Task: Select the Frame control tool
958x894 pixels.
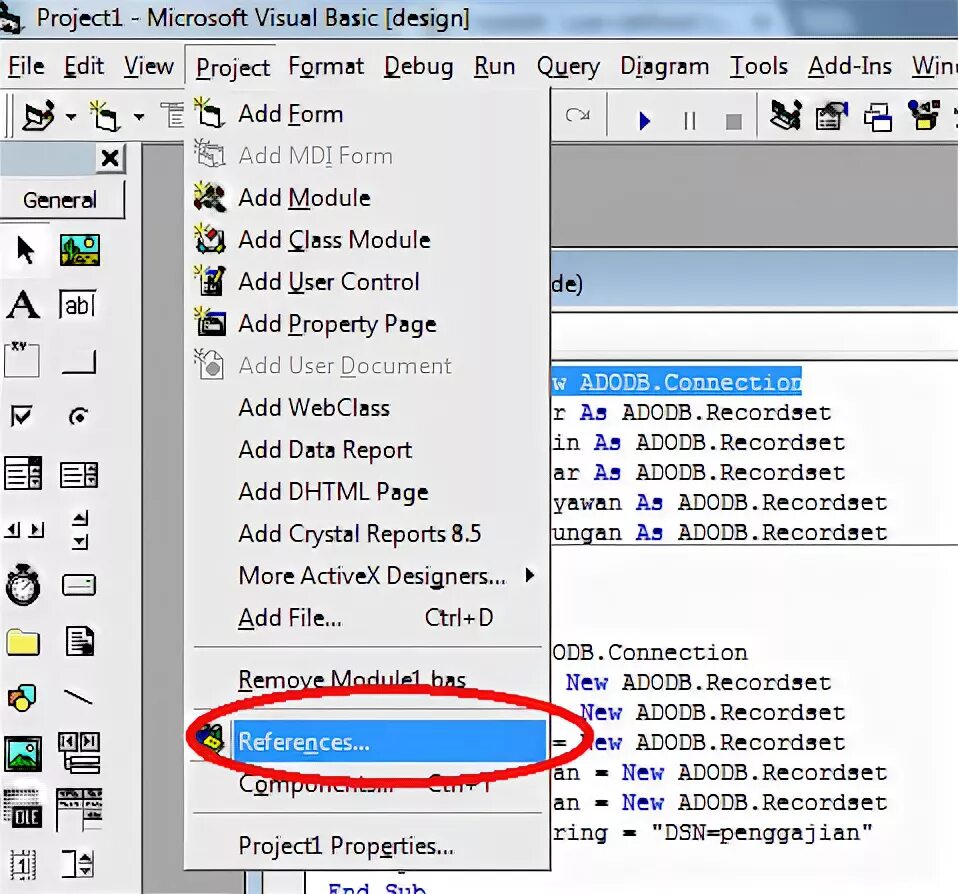Action: [x=22, y=360]
